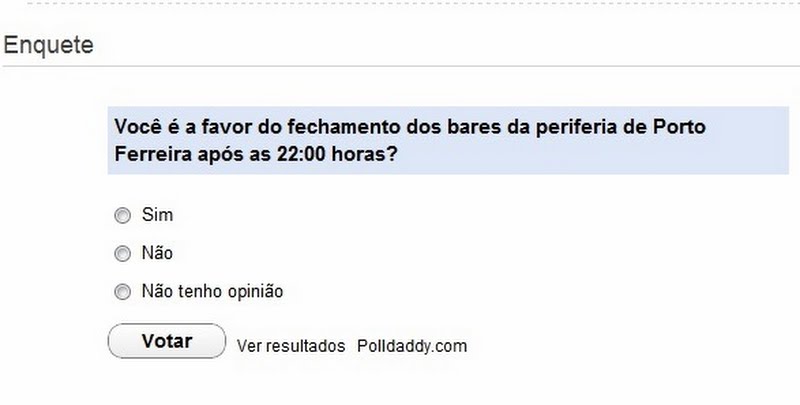Click the "Enquete" section heading
The width and height of the screenshot is (800, 405).
pos(49,46)
